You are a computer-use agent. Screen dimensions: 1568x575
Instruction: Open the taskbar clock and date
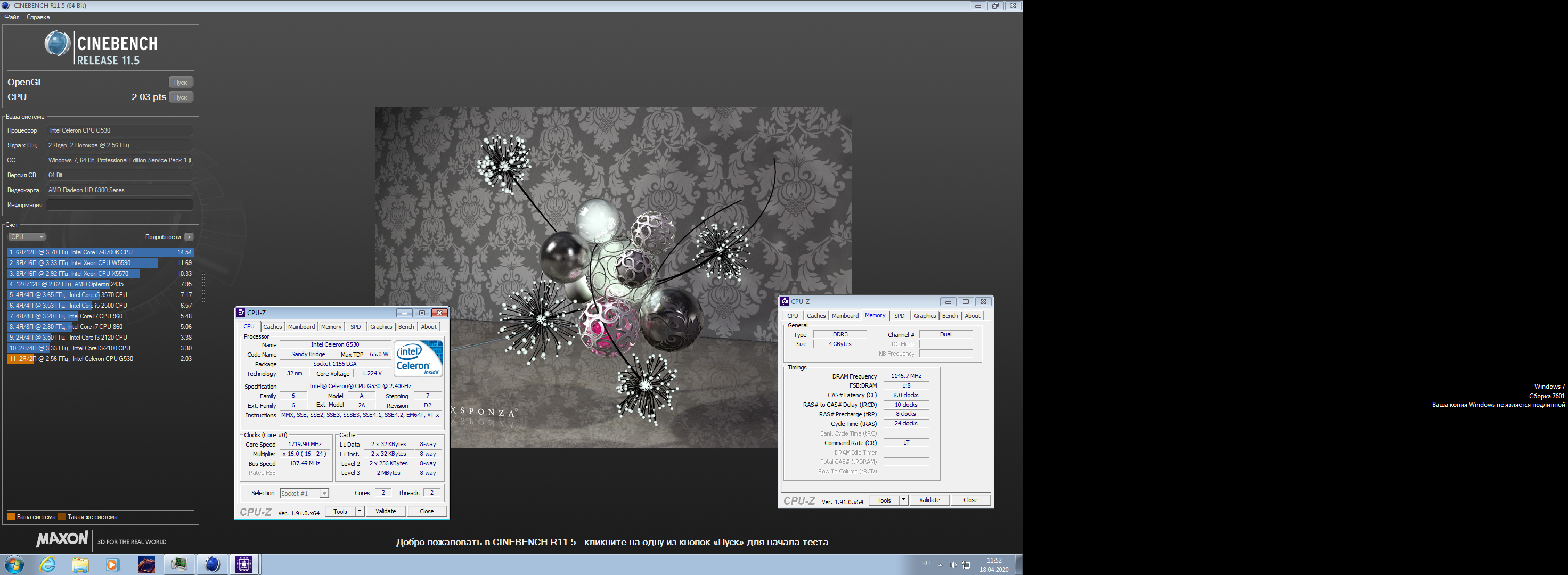[x=994, y=565]
